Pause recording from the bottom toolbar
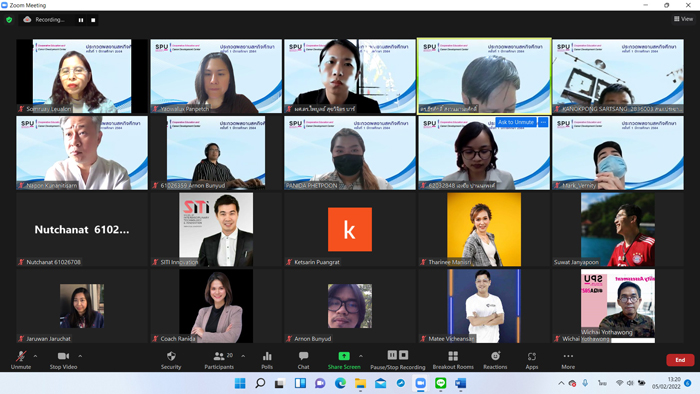 (392, 355)
